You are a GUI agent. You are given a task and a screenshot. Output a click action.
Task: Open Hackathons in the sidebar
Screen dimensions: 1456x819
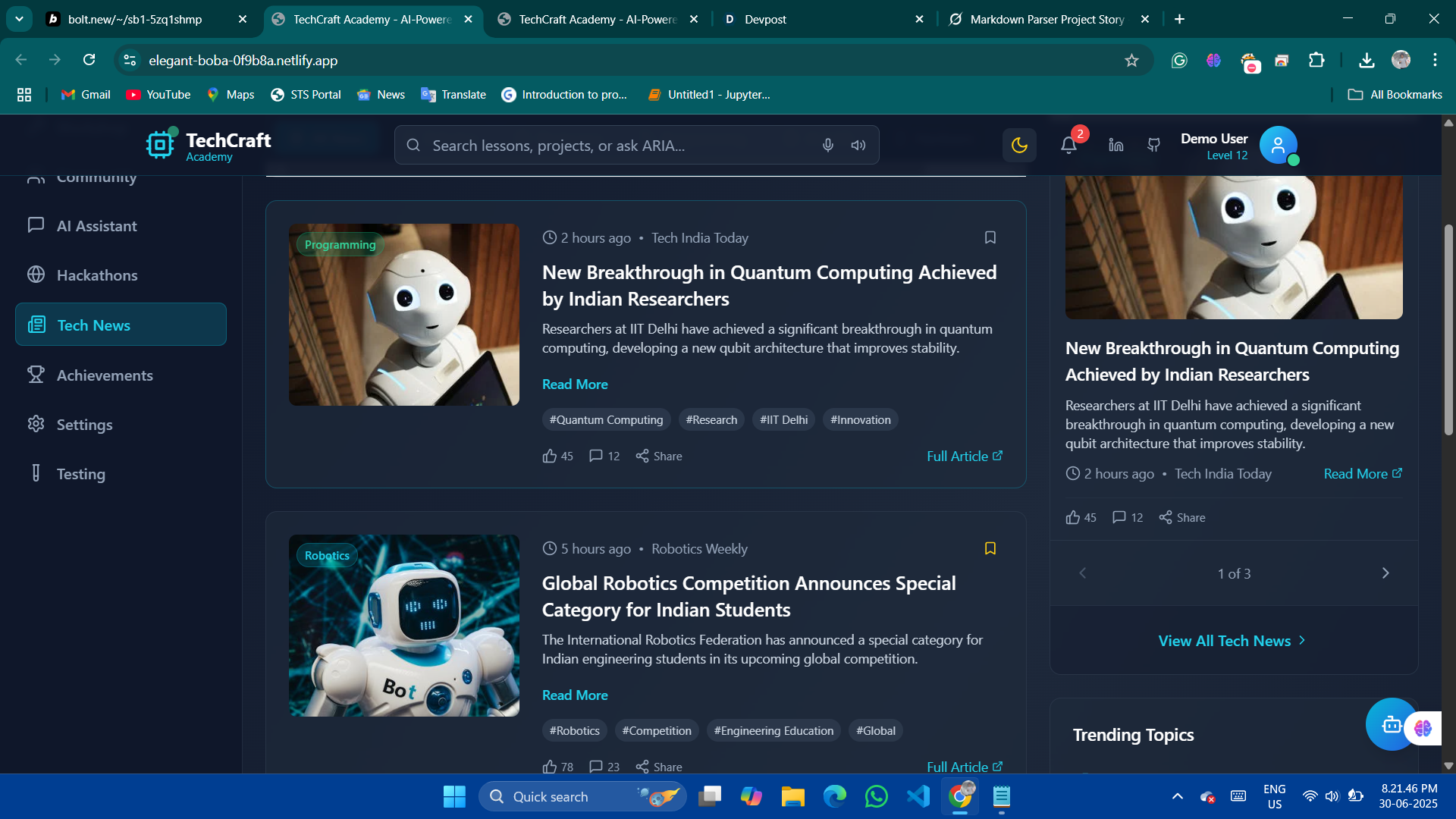click(x=97, y=275)
